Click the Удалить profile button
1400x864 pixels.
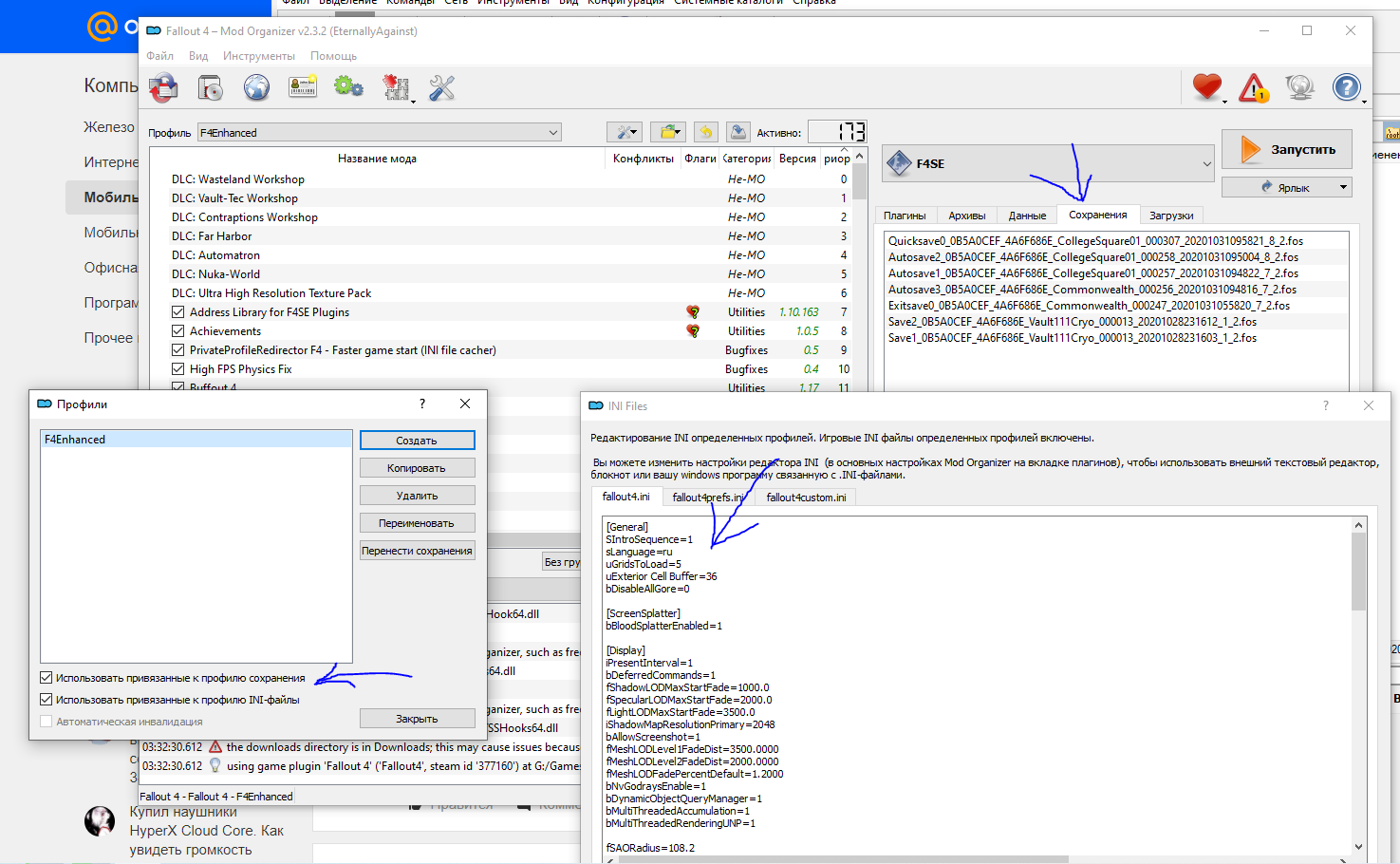pos(417,496)
